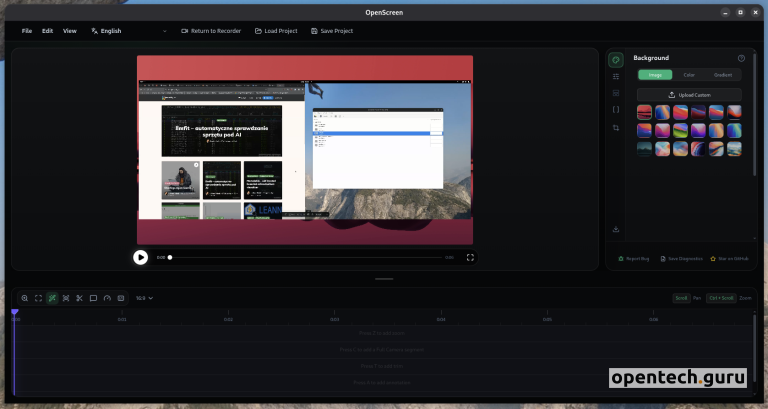This screenshot has height=409, width=768.
Task: Open the View menu
Action: (70, 31)
